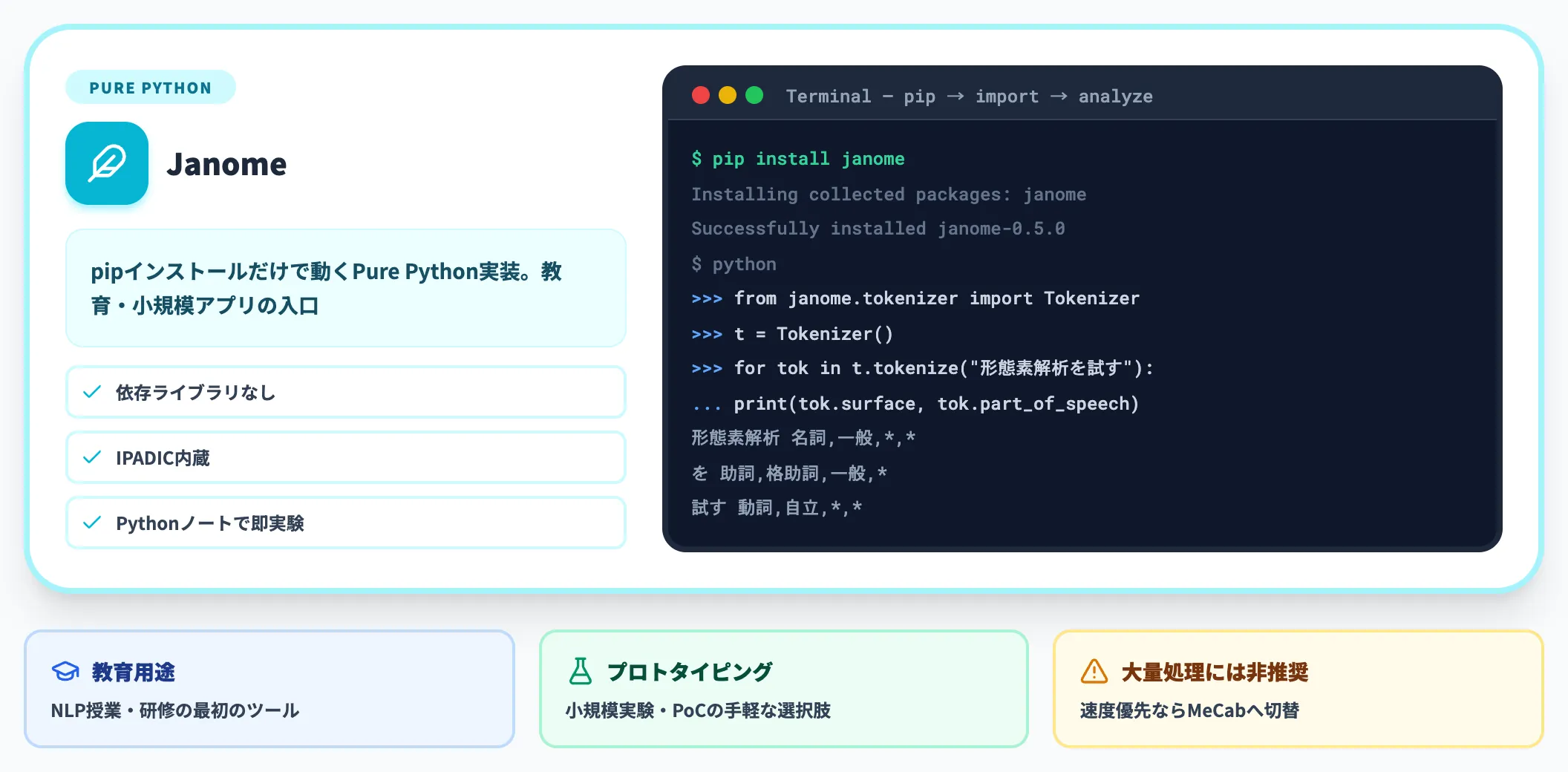Click the checkmark next to Pythonノートで即実験

92,523
